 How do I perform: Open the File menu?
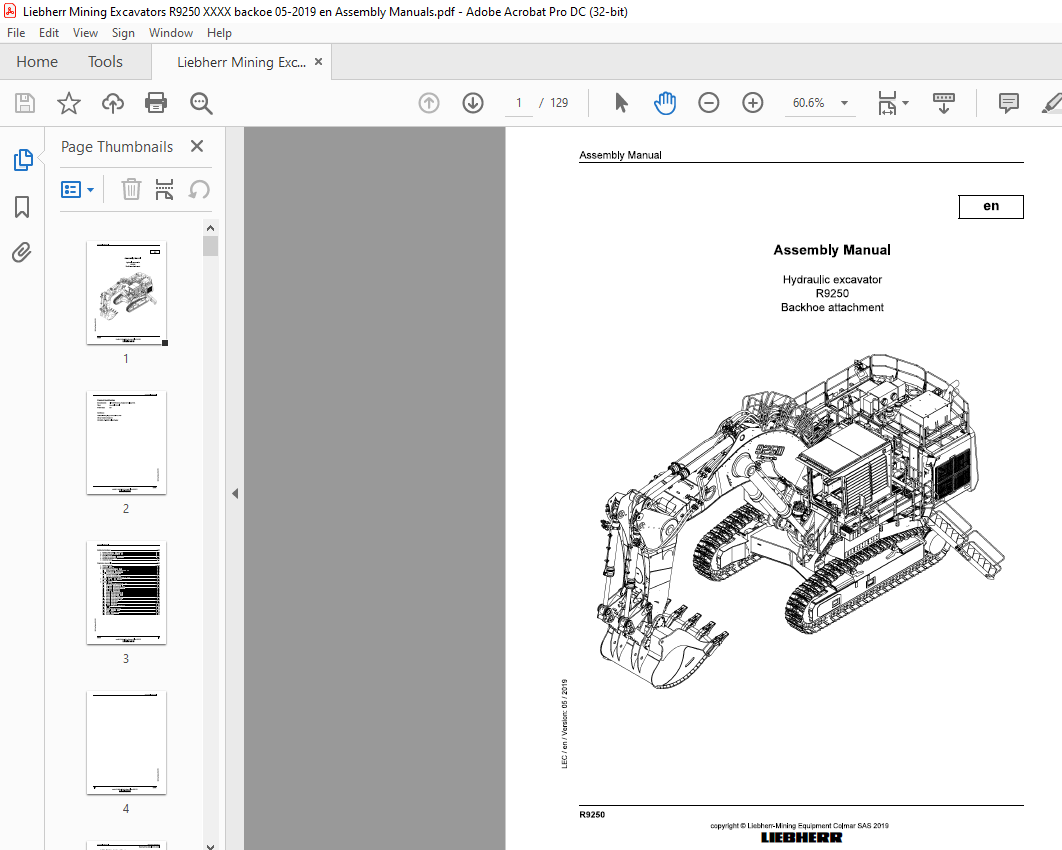tap(16, 33)
